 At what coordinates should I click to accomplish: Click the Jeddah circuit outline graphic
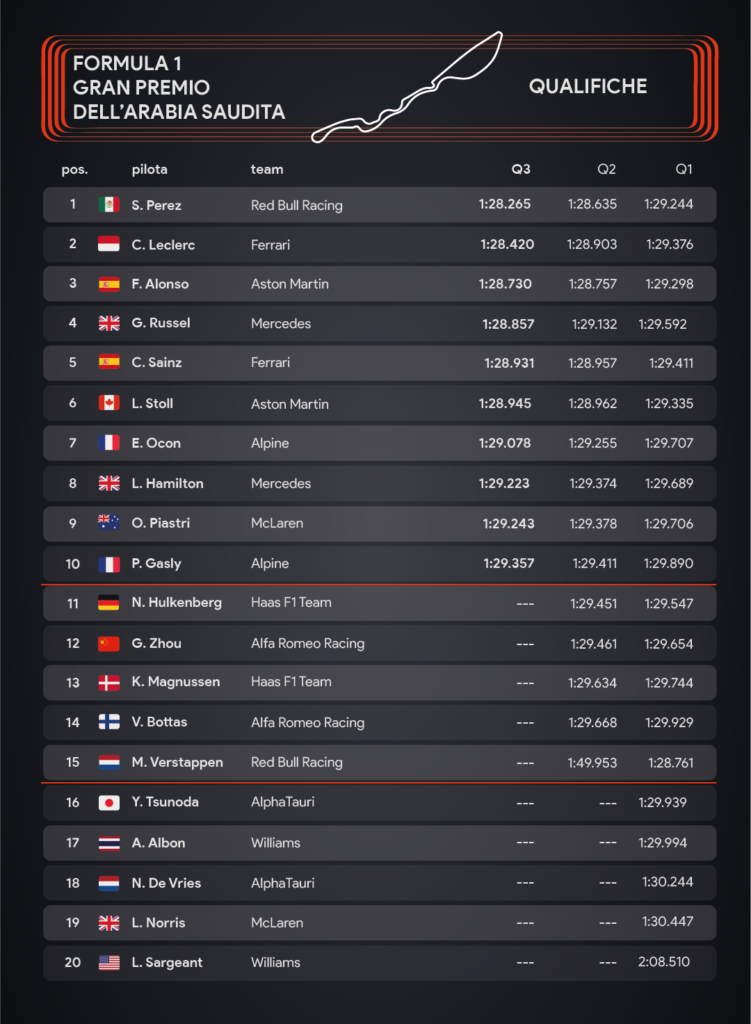pyautogui.click(x=407, y=87)
